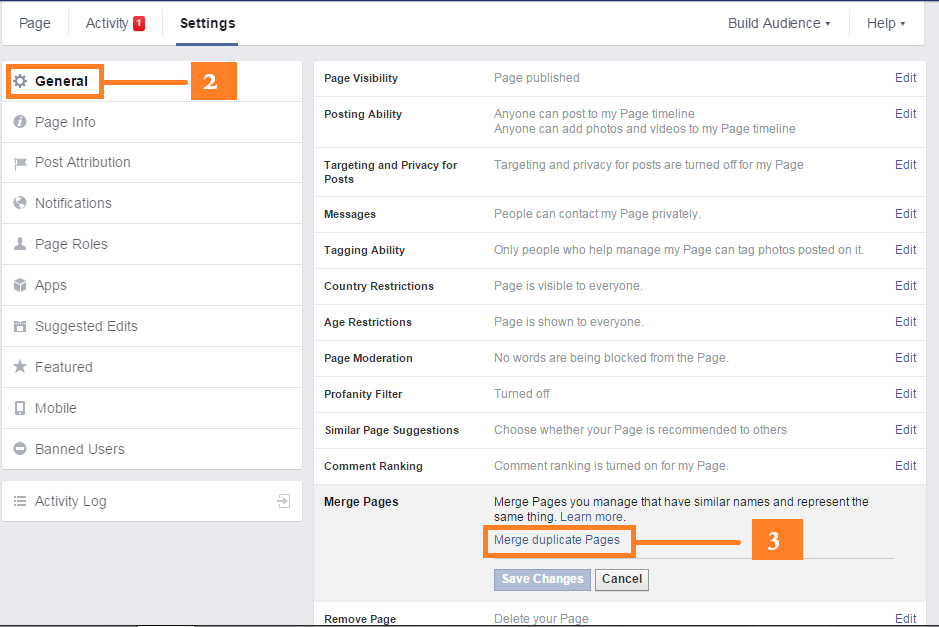The width and height of the screenshot is (939, 627).
Task: Switch to the Activity tab
Action: (114, 23)
